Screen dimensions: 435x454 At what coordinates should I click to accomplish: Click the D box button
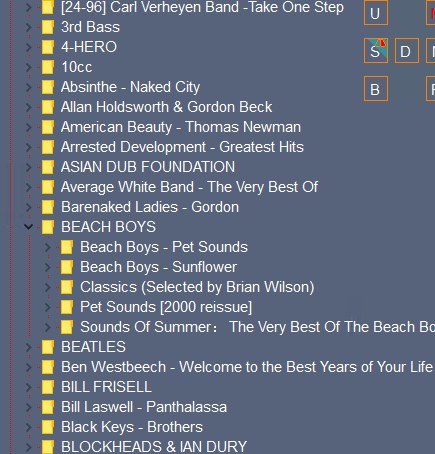407,51
